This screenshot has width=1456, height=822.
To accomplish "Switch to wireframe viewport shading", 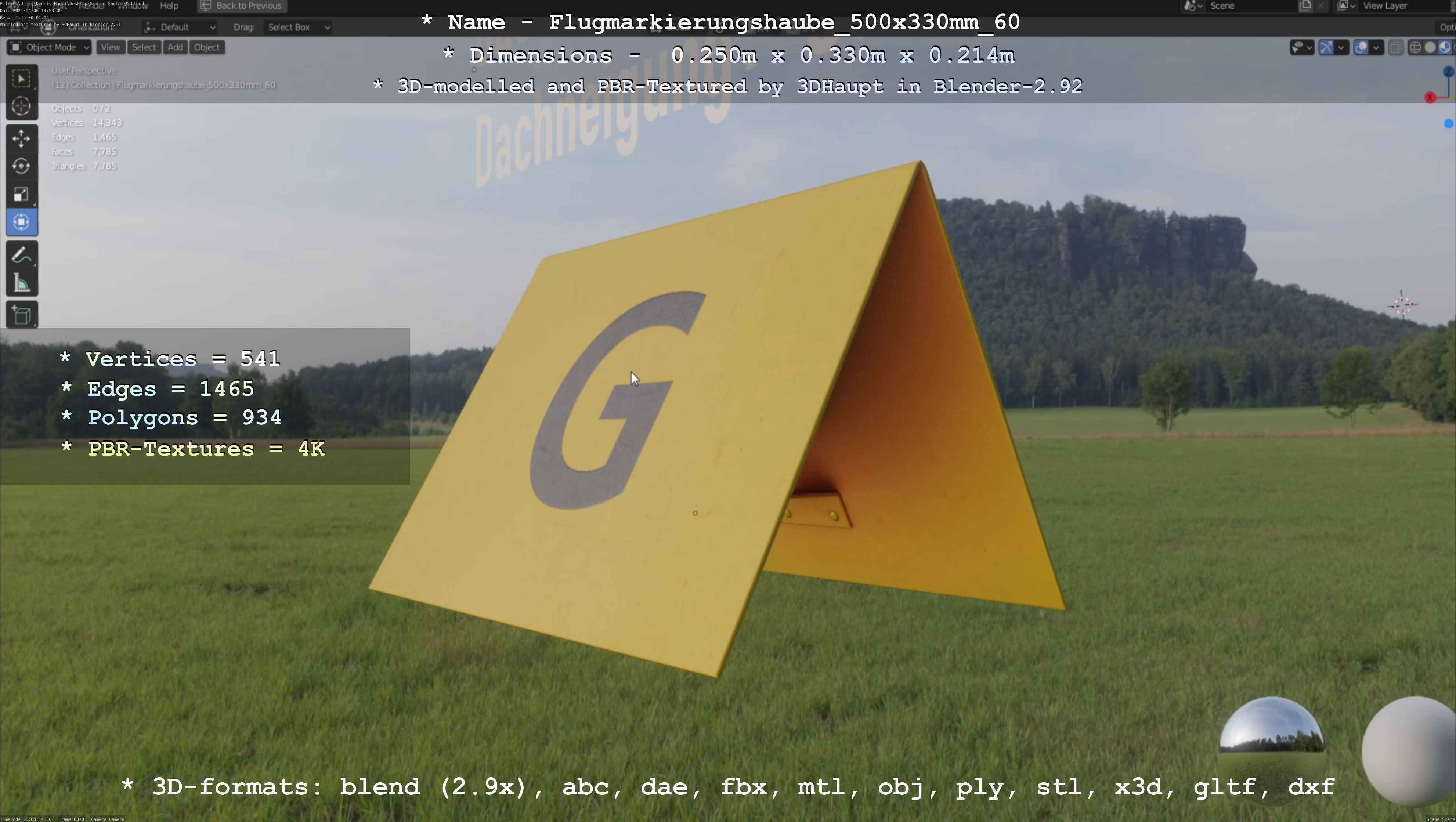I will point(1415,47).
